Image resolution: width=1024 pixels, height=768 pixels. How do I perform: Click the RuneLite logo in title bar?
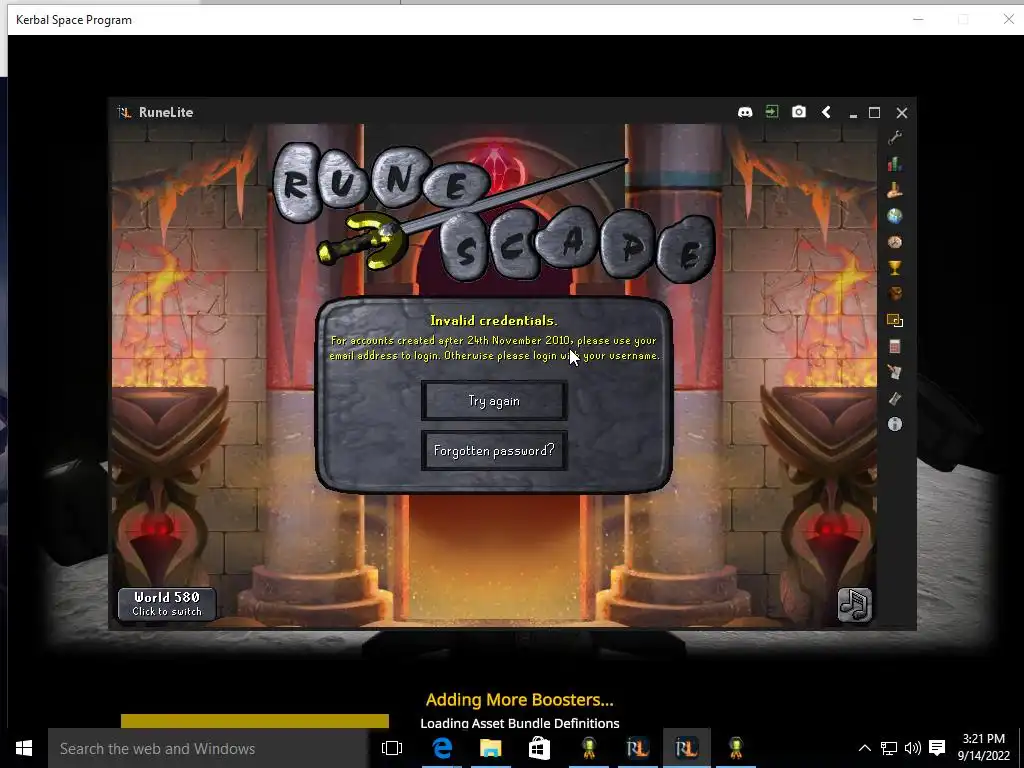(124, 112)
